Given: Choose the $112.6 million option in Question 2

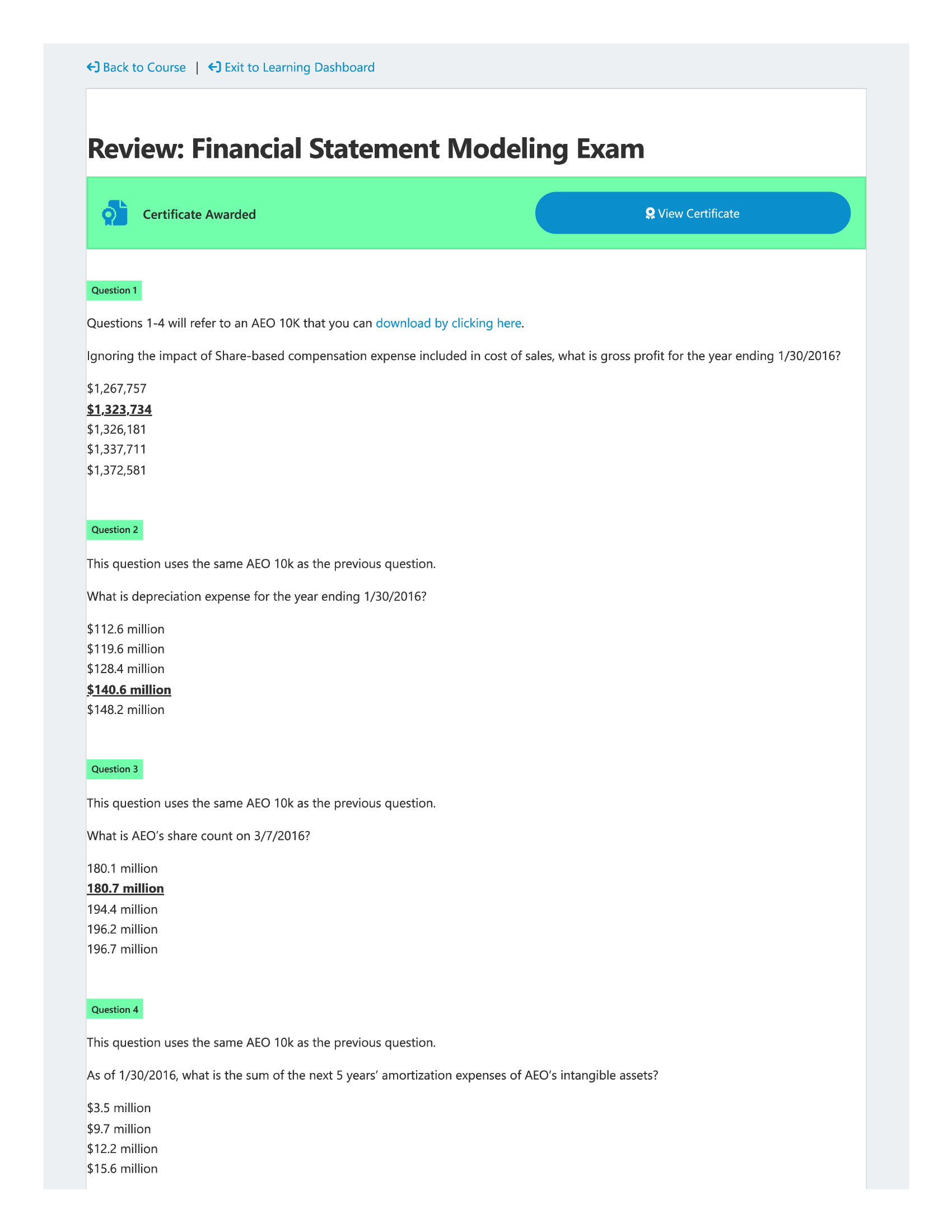Looking at the screenshot, I should 125,628.
